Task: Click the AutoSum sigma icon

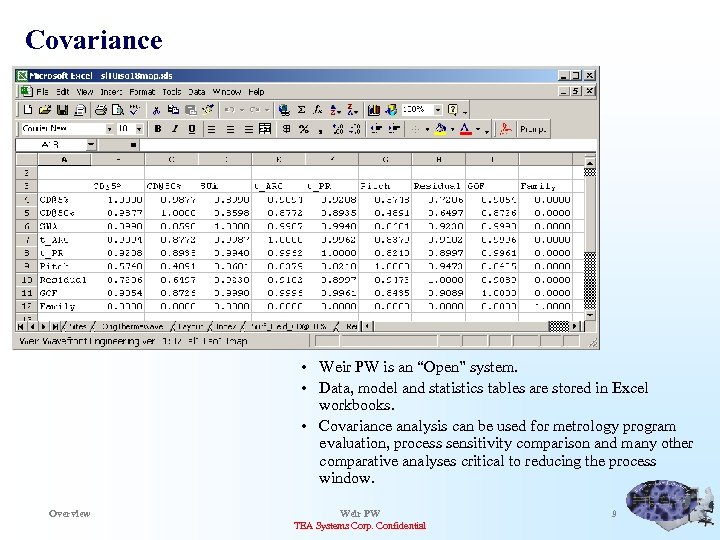Action: tap(301, 110)
